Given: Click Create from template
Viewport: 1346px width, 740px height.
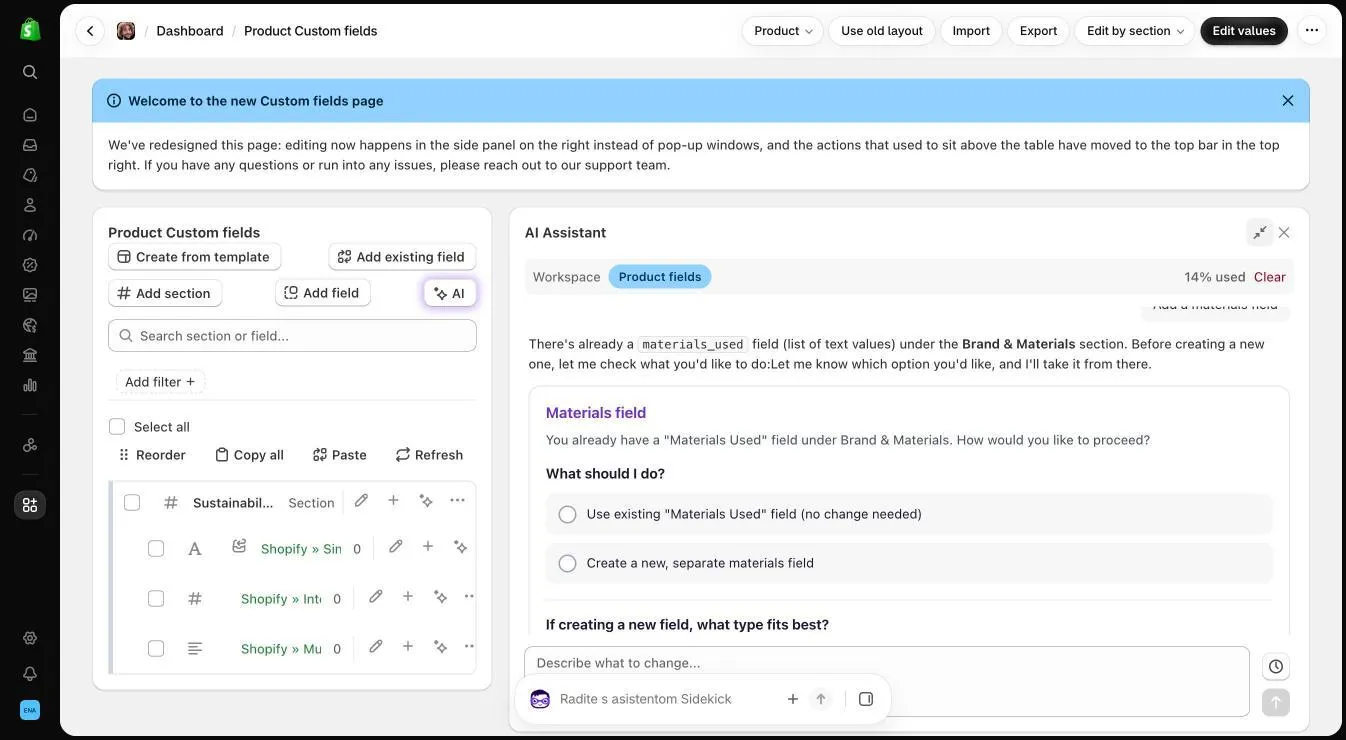Looking at the screenshot, I should pyautogui.click(x=194, y=257).
